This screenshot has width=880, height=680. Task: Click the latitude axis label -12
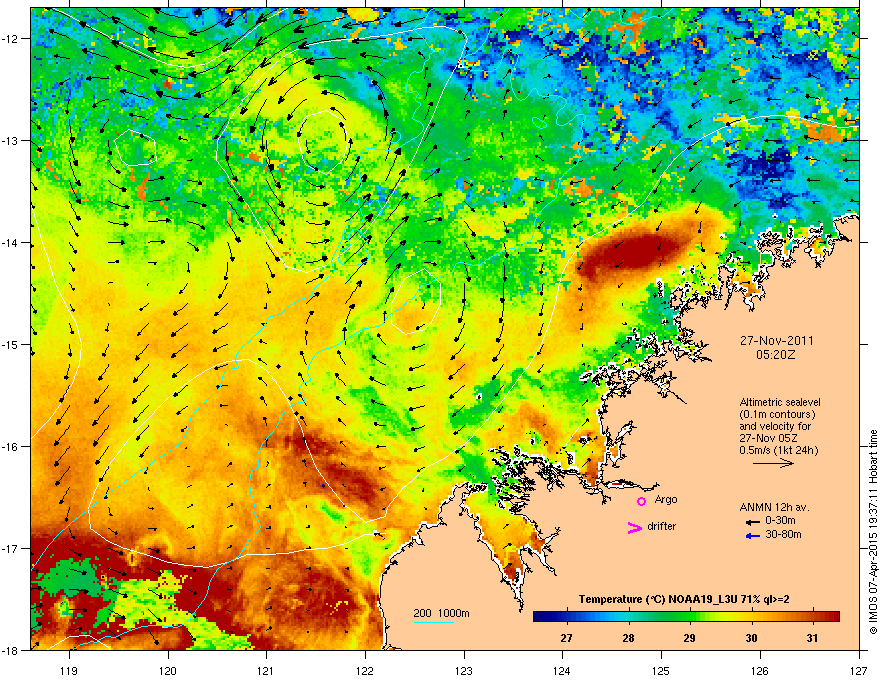10,38
